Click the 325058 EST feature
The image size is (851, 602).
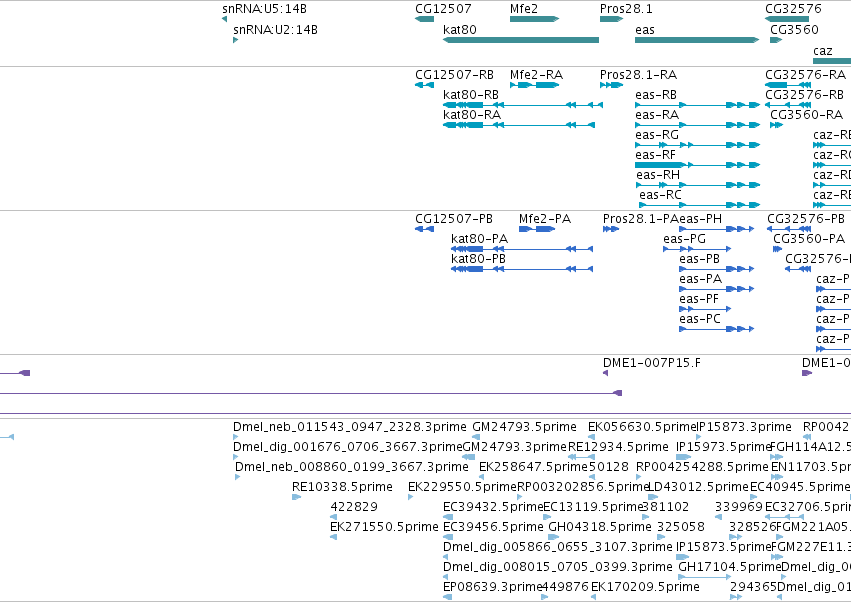[x=661, y=537]
